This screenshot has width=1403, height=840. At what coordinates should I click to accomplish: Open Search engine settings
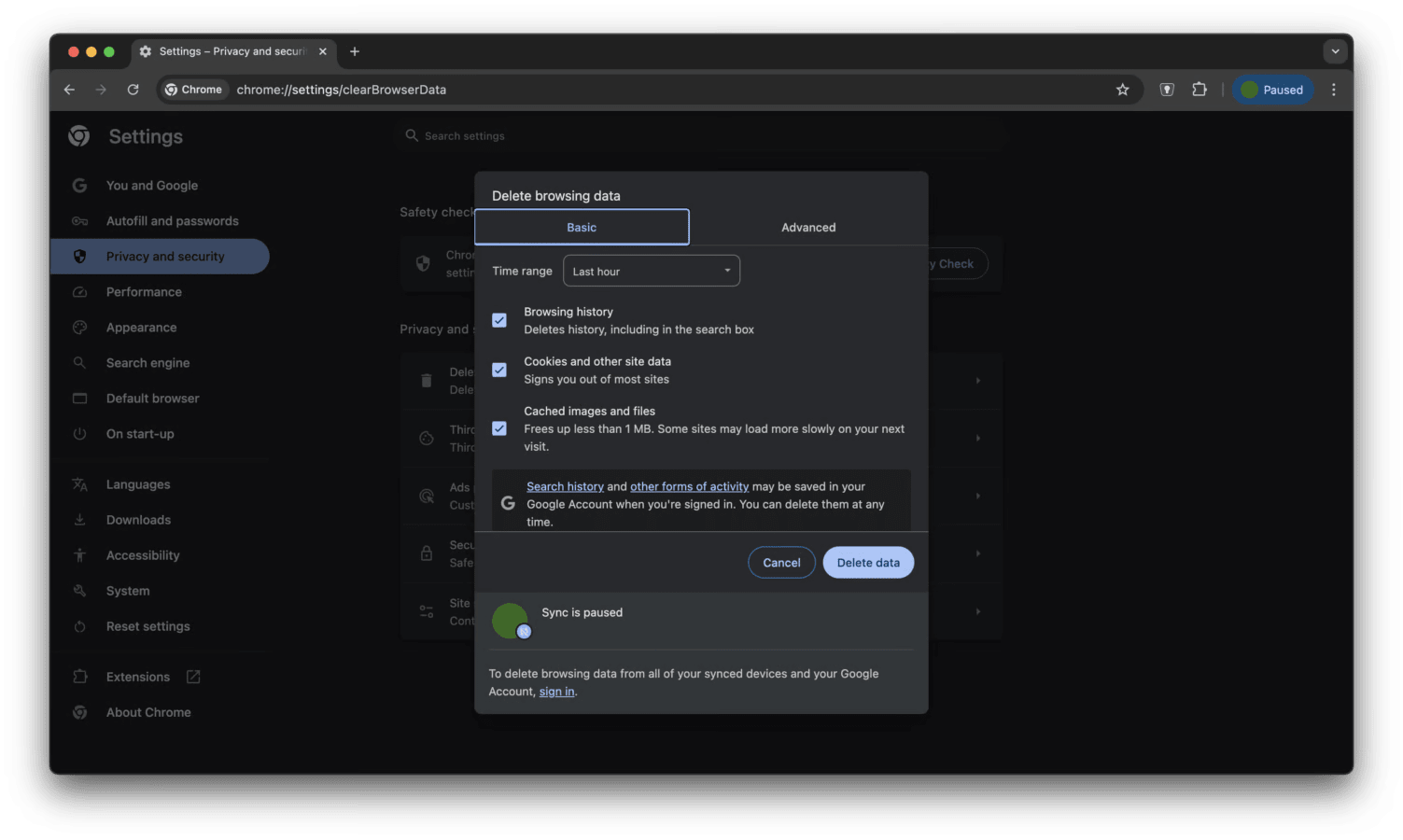click(147, 363)
